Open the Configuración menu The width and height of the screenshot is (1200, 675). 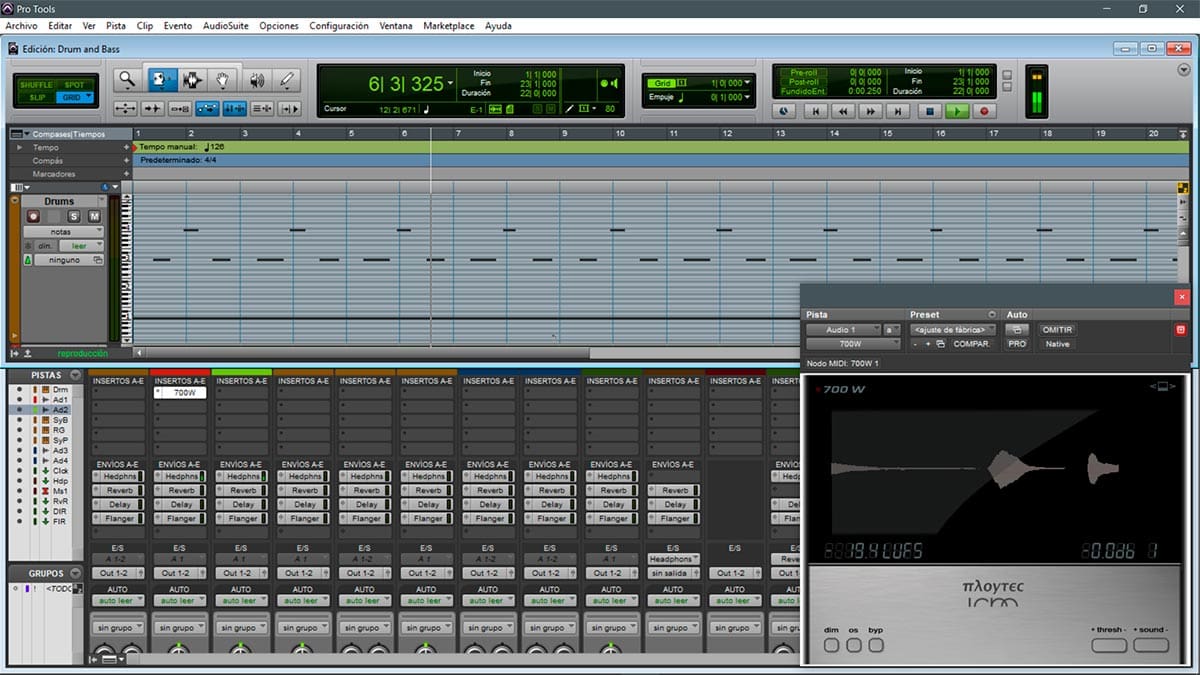click(x=339, y=26)
